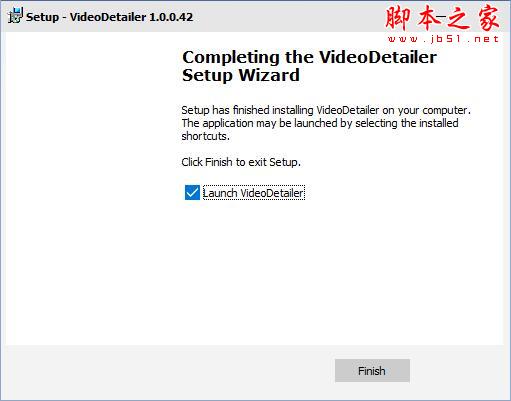The width and height of the screenshot is (511, 401).
Task: Click the 'Click Finish to exit Setup' text
Action: click(x=241, y=162)
